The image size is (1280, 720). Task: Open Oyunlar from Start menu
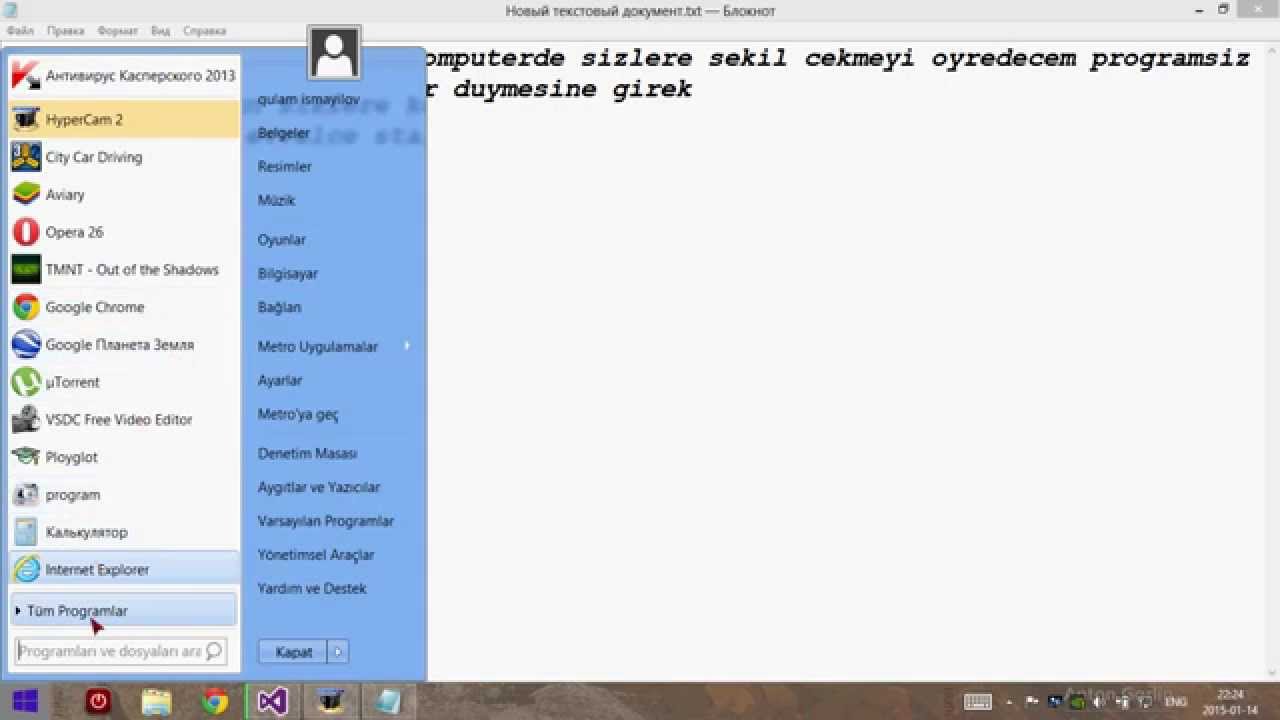click(282, 240)
